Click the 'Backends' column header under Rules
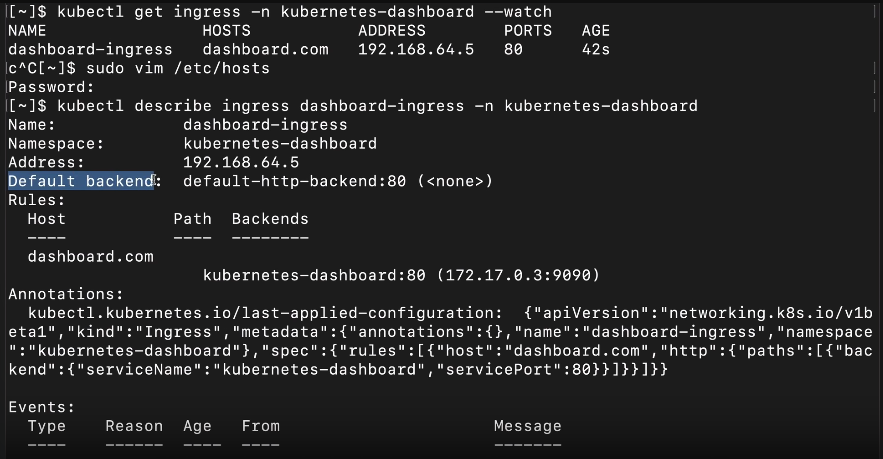The image size is (883, 459). 270,219
